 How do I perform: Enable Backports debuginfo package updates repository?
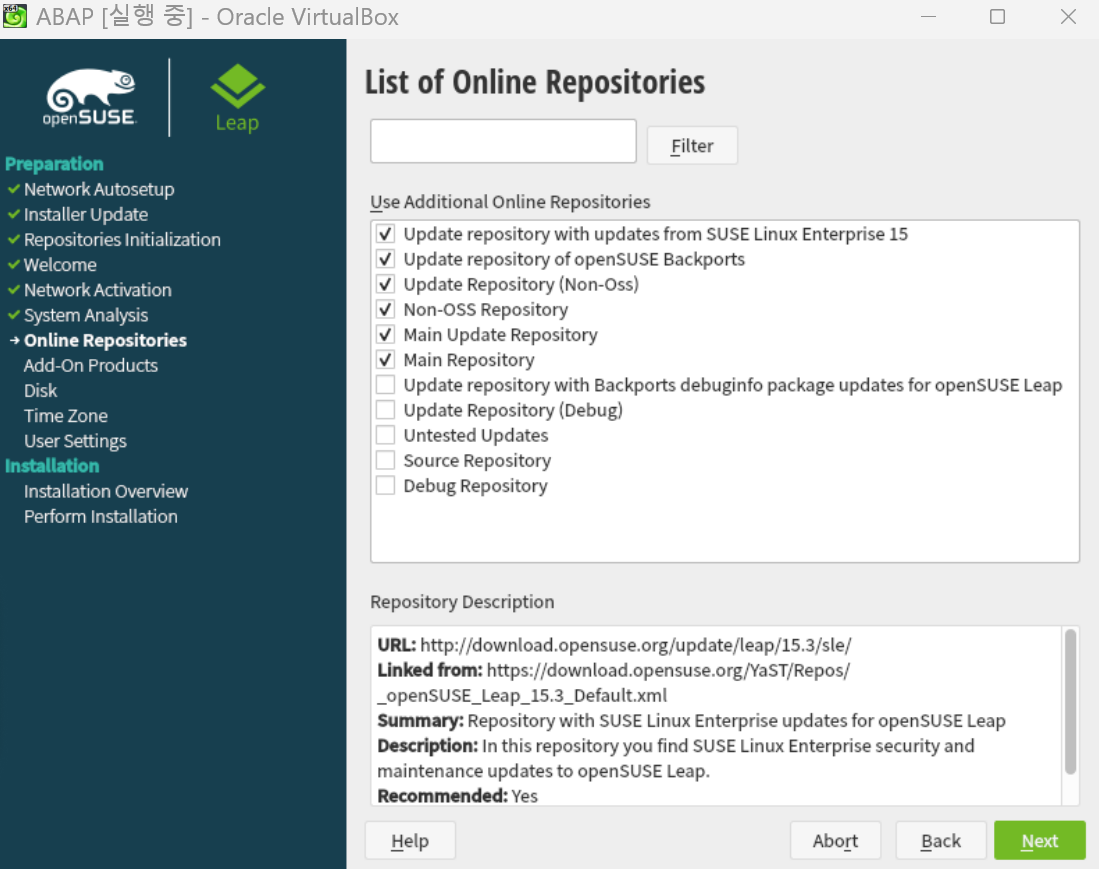(385, 385)
